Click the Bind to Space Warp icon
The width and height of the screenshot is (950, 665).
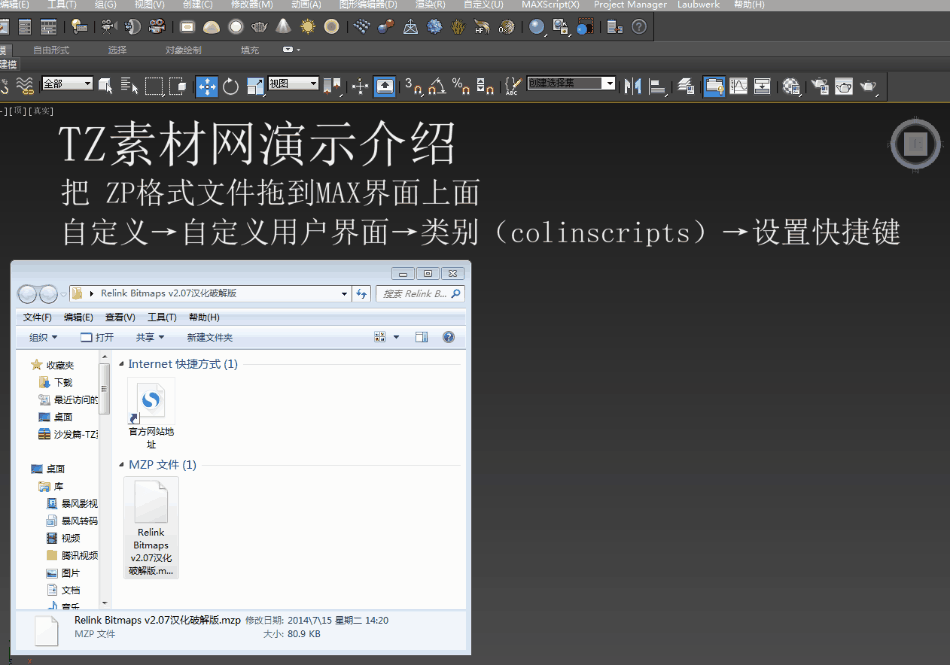tap(24, 87)
